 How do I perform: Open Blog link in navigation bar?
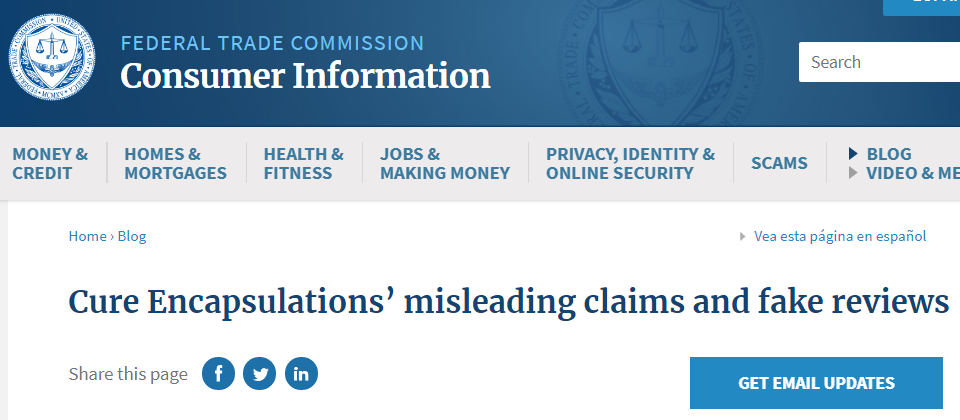tap(889, 154)
